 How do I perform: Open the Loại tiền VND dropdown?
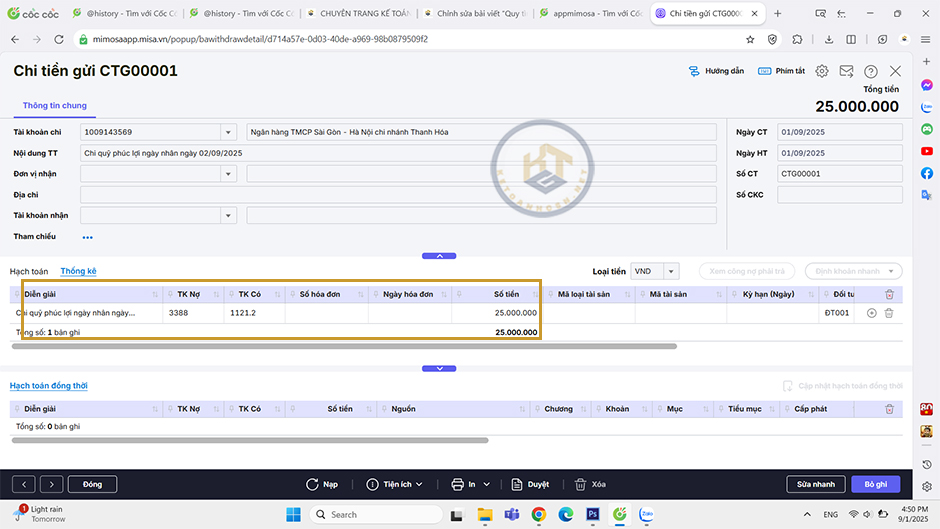coord(671,271)
